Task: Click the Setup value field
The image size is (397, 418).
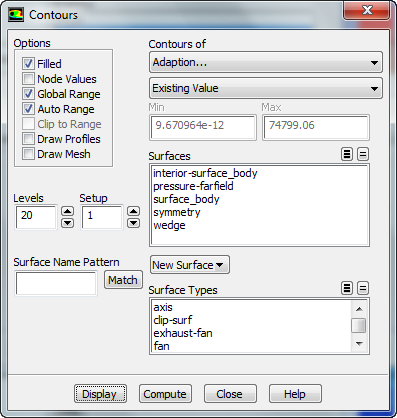Action: coord(102,217)
